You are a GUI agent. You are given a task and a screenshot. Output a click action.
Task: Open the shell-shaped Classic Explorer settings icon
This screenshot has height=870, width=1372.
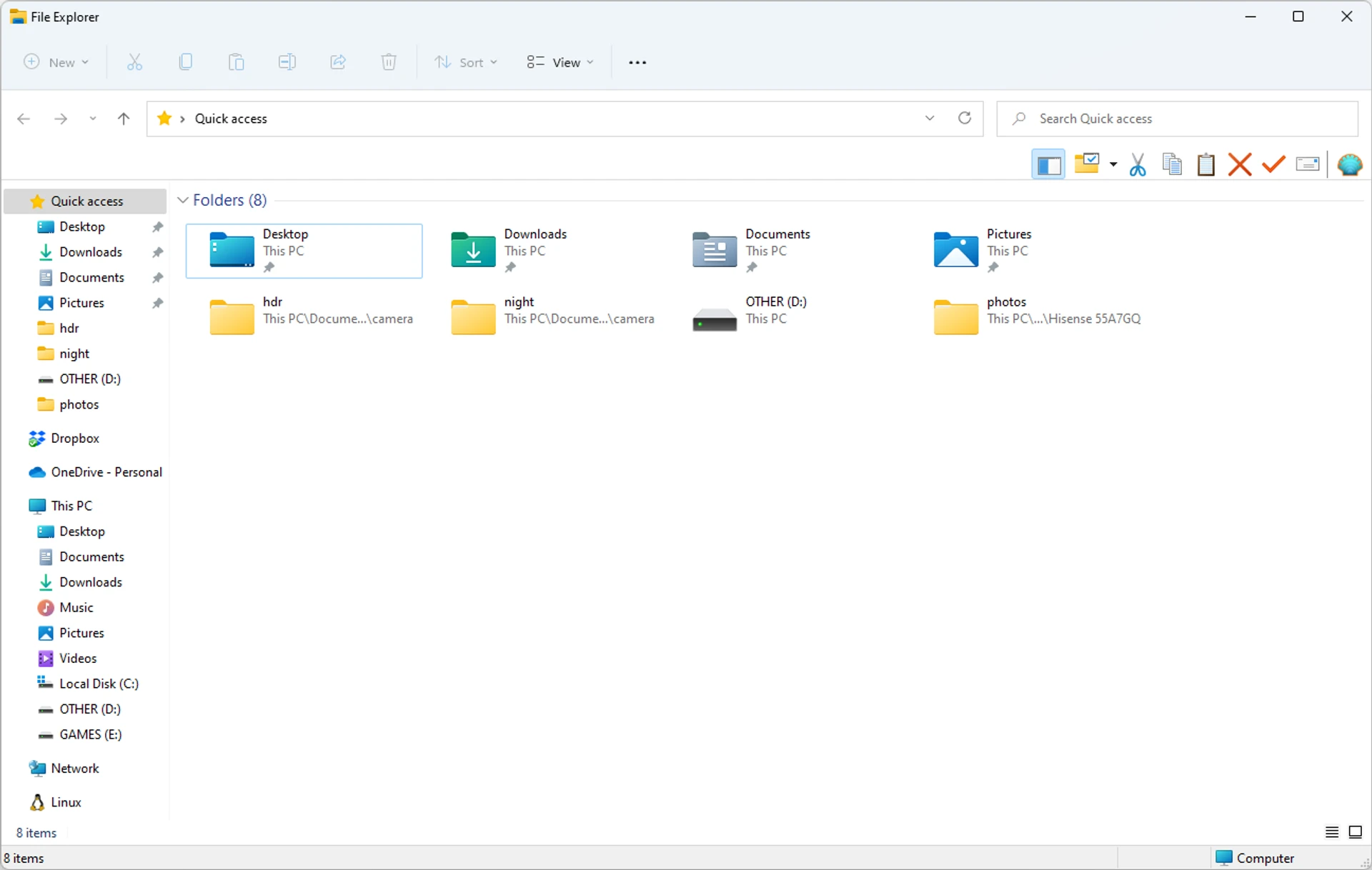click(1350, 165)
